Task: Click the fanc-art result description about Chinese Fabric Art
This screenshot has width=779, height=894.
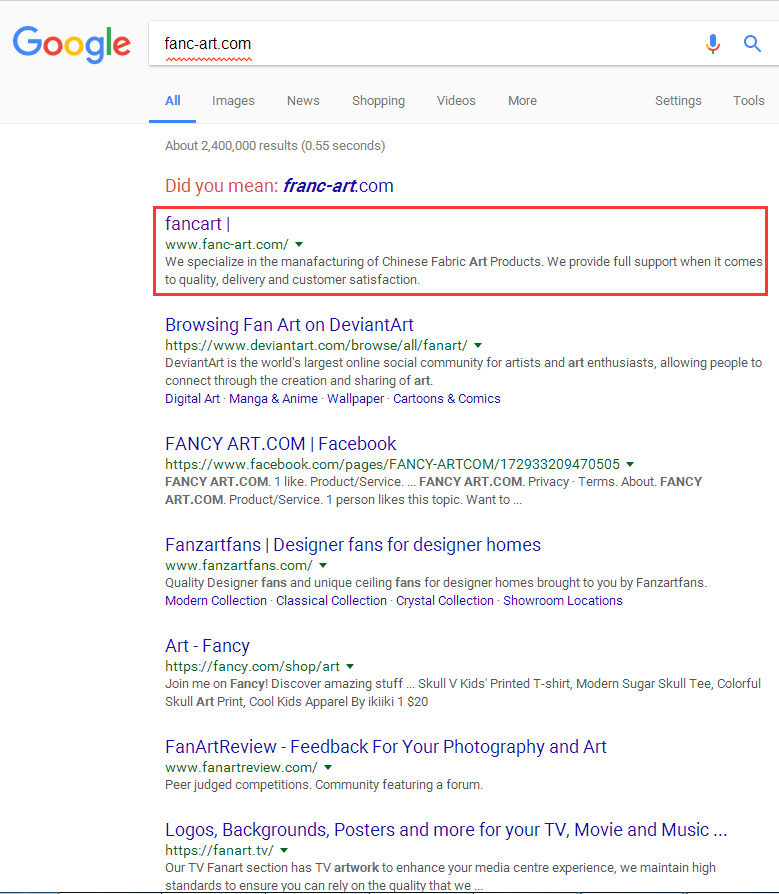Action: coord(464,271)
